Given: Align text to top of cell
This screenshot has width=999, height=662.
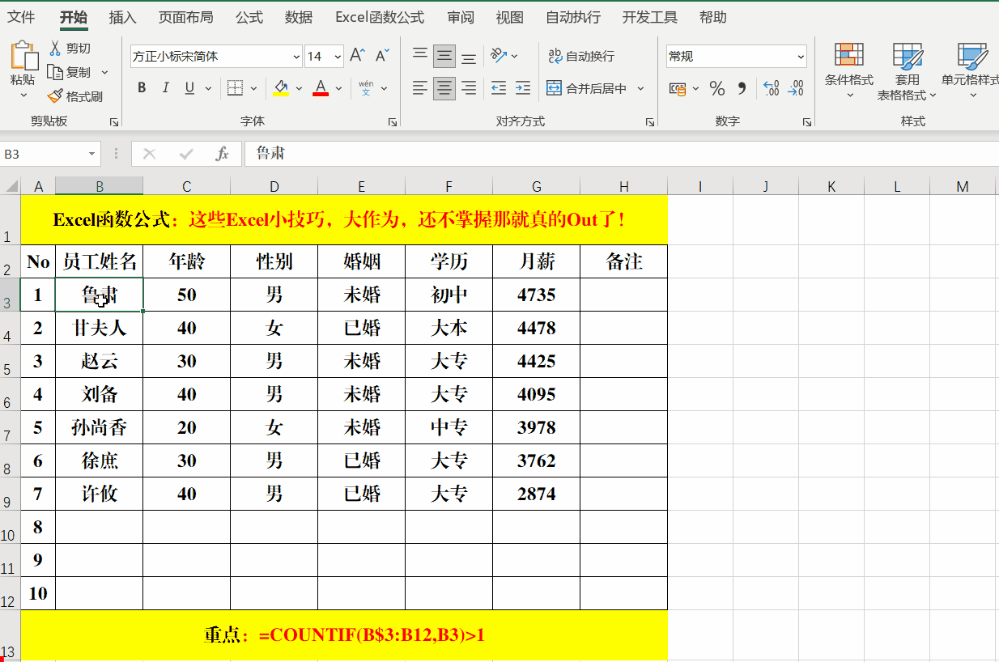Looking at the screenshot, I should (420, 56).
